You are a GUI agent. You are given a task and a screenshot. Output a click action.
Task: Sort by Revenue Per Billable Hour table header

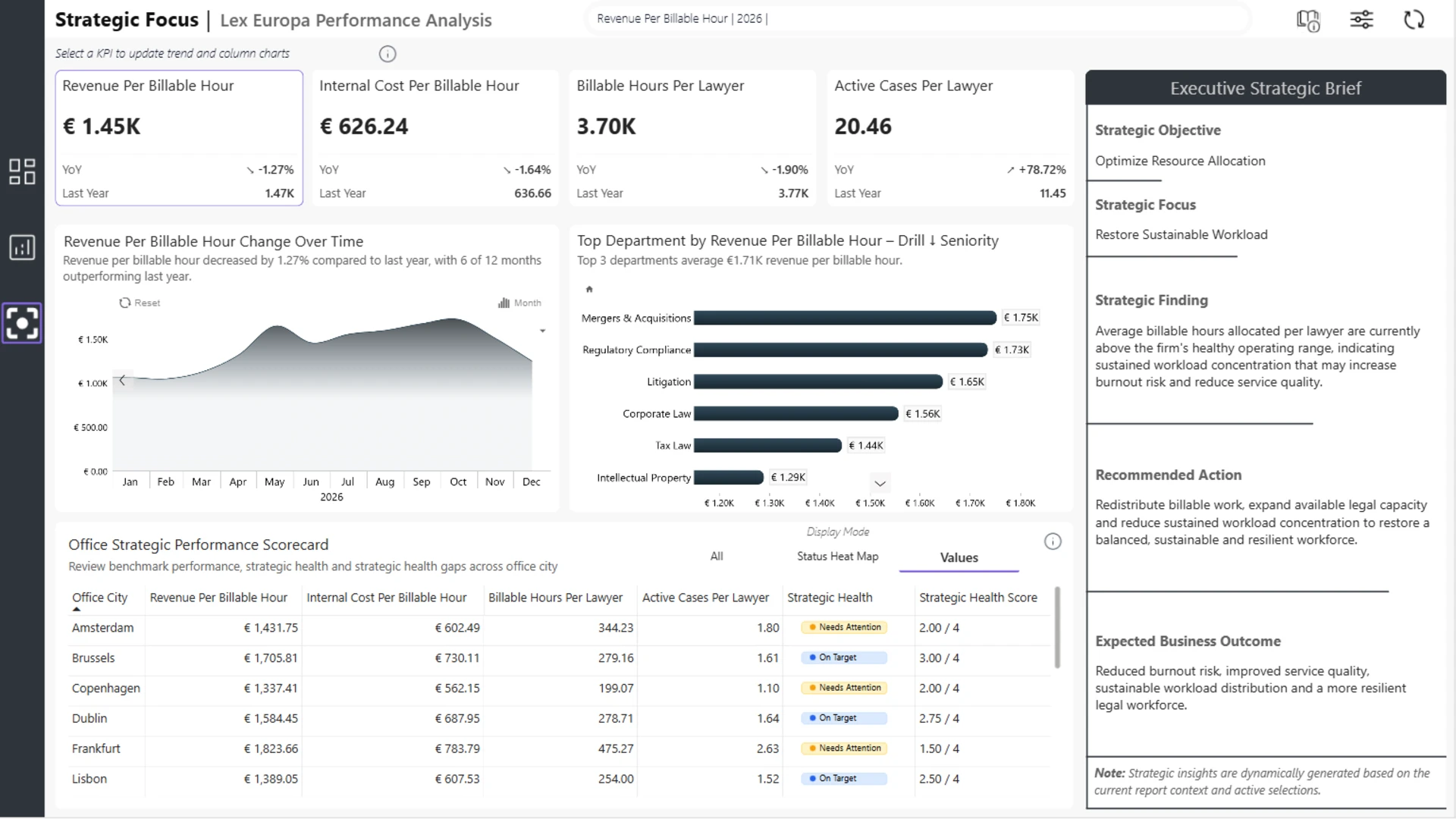(x=218, y=598)
